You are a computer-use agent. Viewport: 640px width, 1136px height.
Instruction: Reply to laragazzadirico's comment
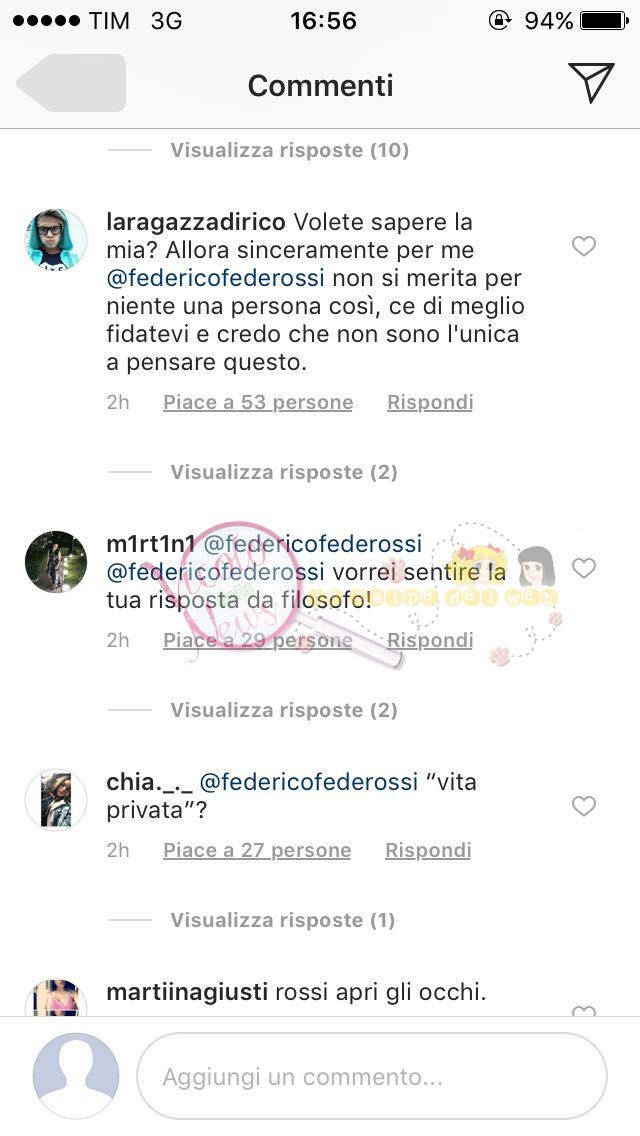(430, 402)
